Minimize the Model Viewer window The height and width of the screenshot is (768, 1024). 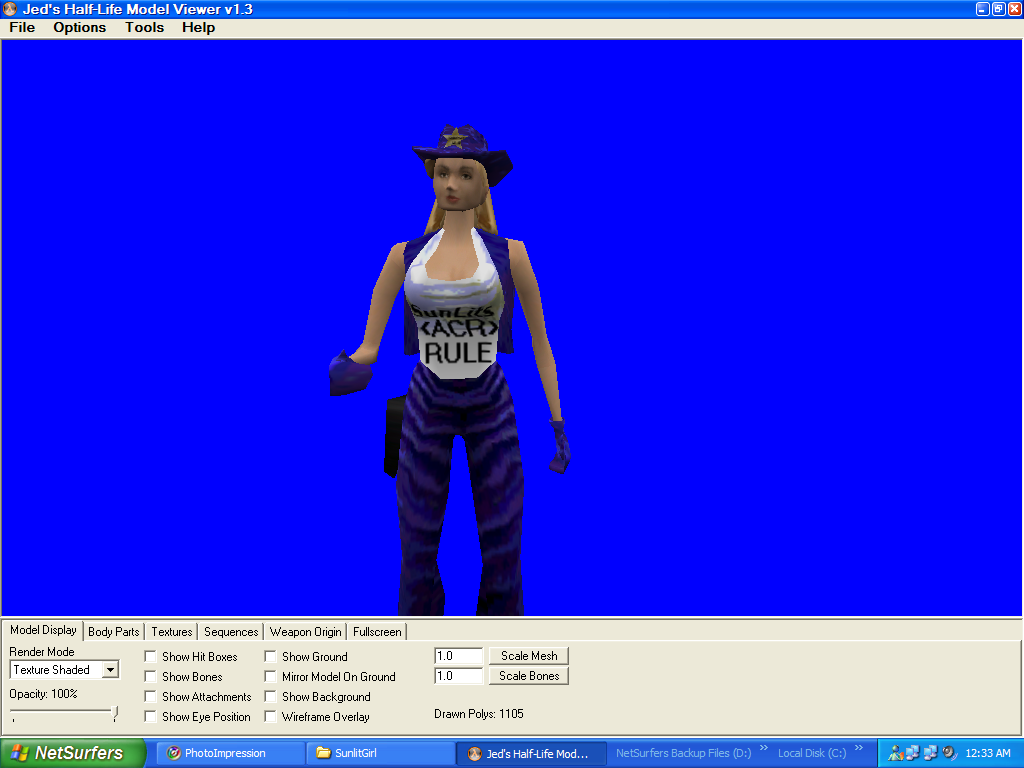point(982,9)
